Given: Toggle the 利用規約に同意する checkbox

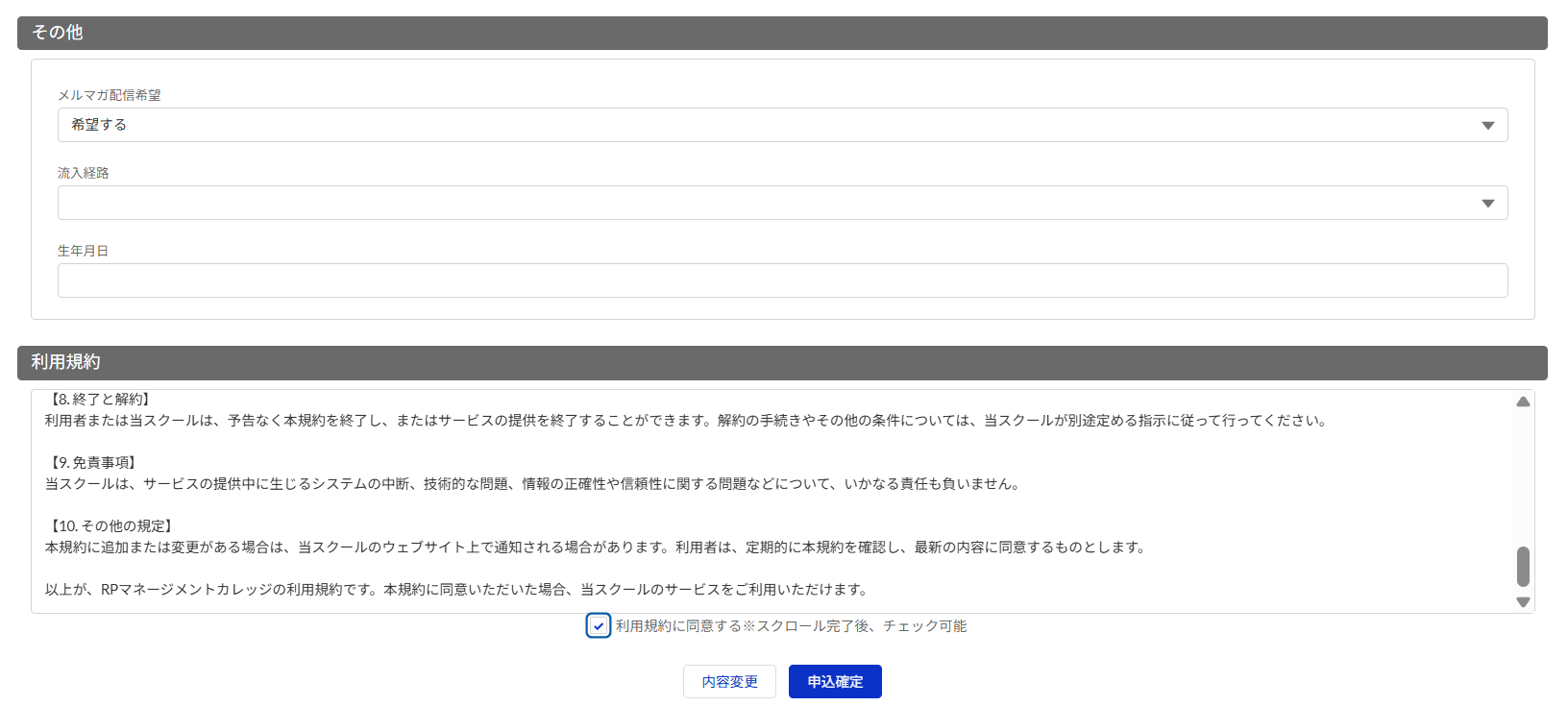Looking at the screenshot, I should coord(598,626).
